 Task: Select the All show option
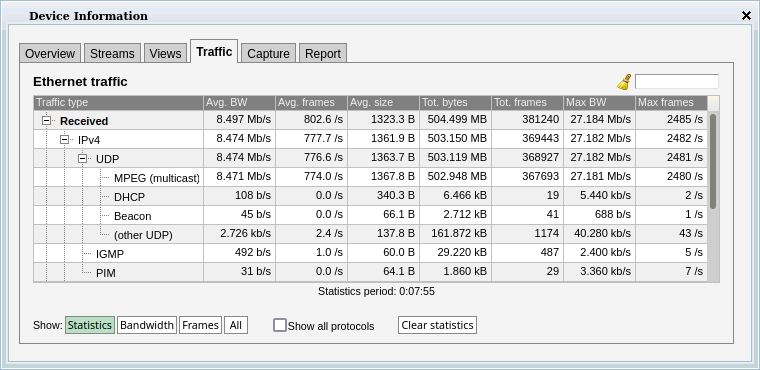(x=236, y=325)
